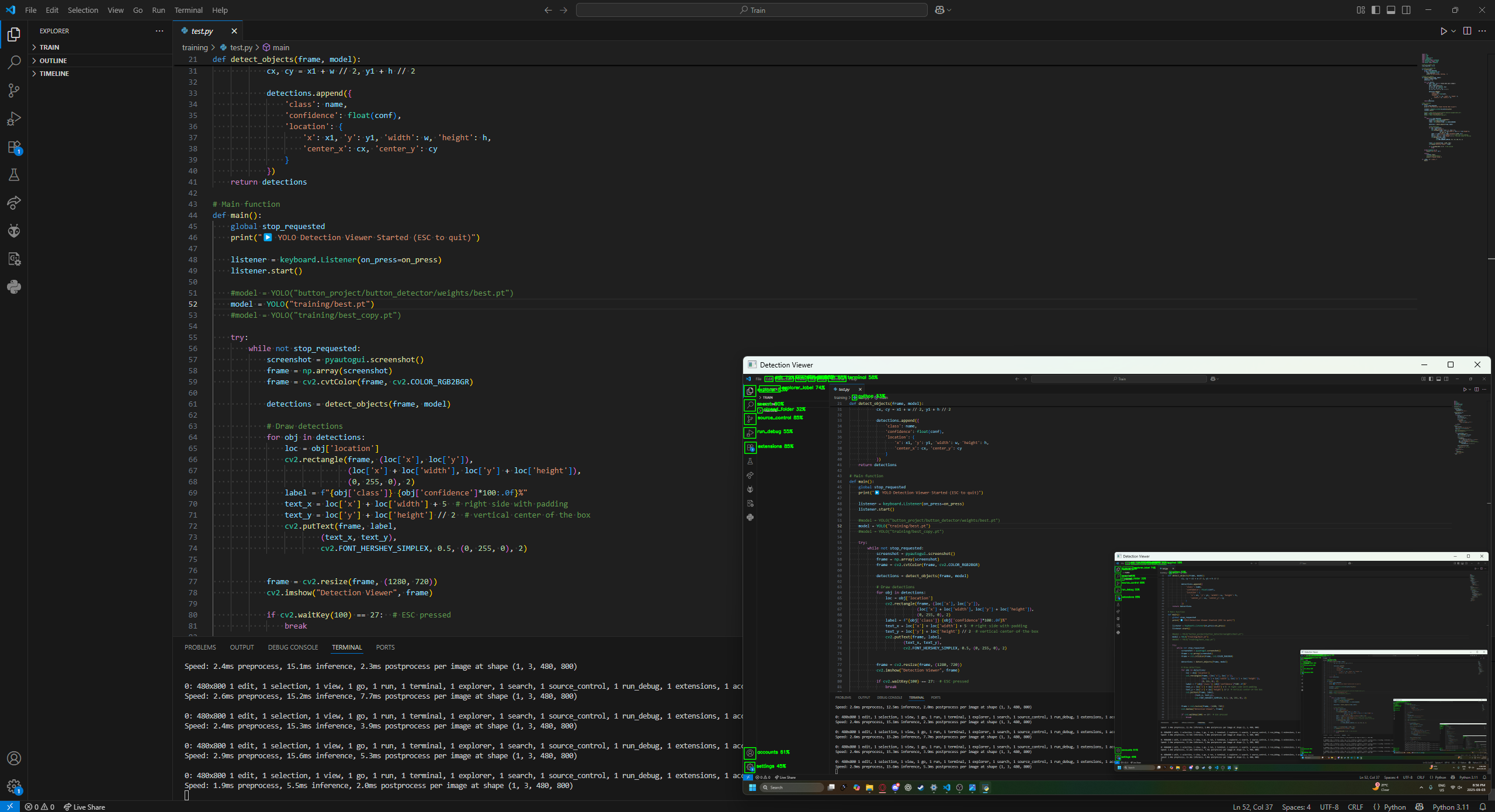Screen dimensions: 1495x812
Task: Click sticky header 'def detect_objects(frame, model):'
Action: point(286,59)
